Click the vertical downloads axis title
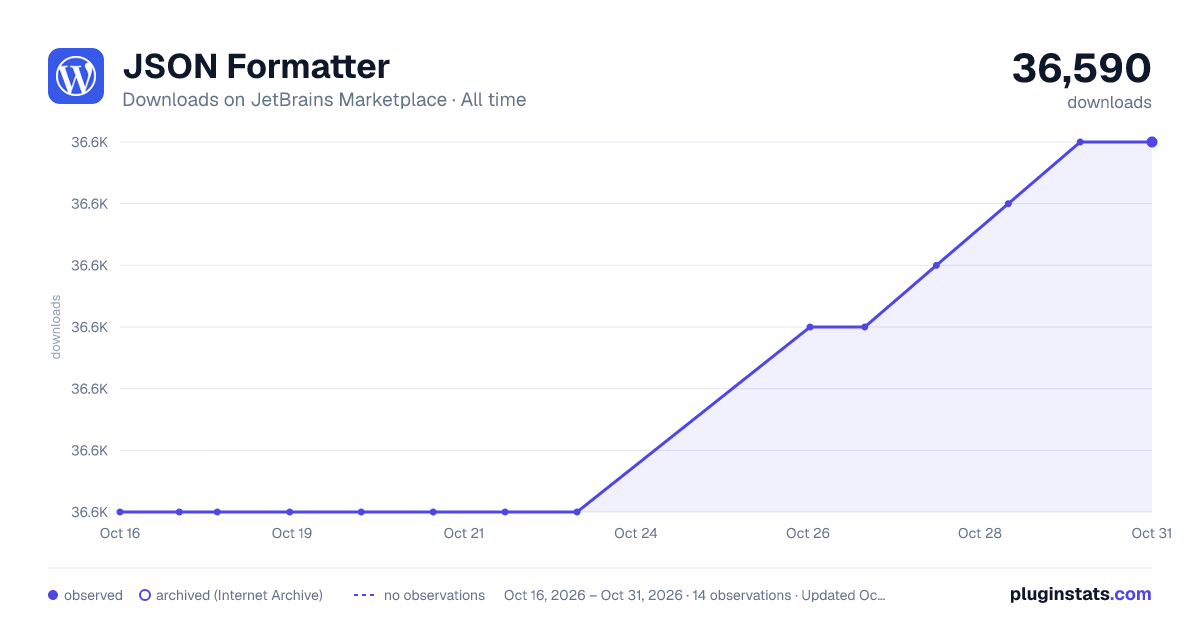 coord(56,327)
